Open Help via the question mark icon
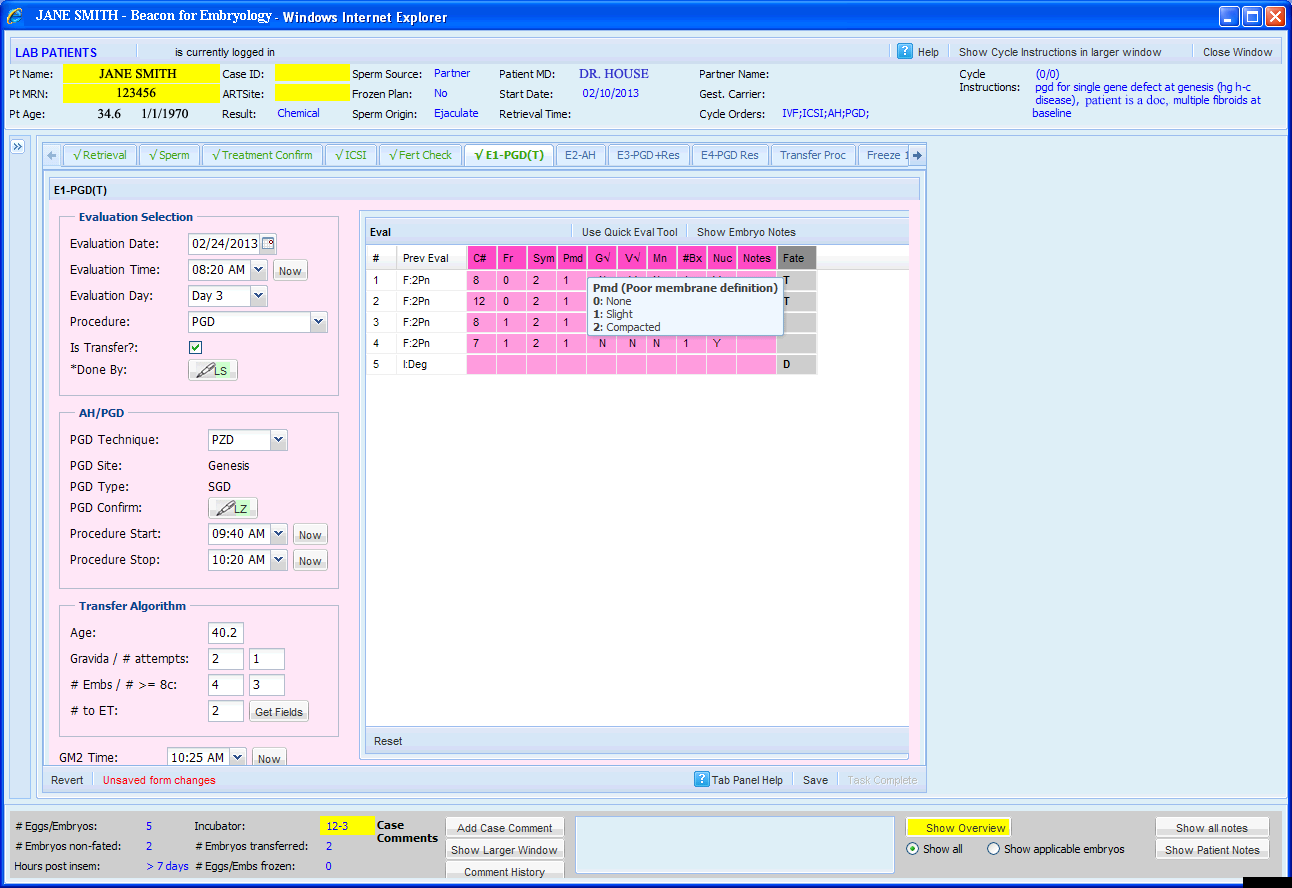 (x=906, y=50)
